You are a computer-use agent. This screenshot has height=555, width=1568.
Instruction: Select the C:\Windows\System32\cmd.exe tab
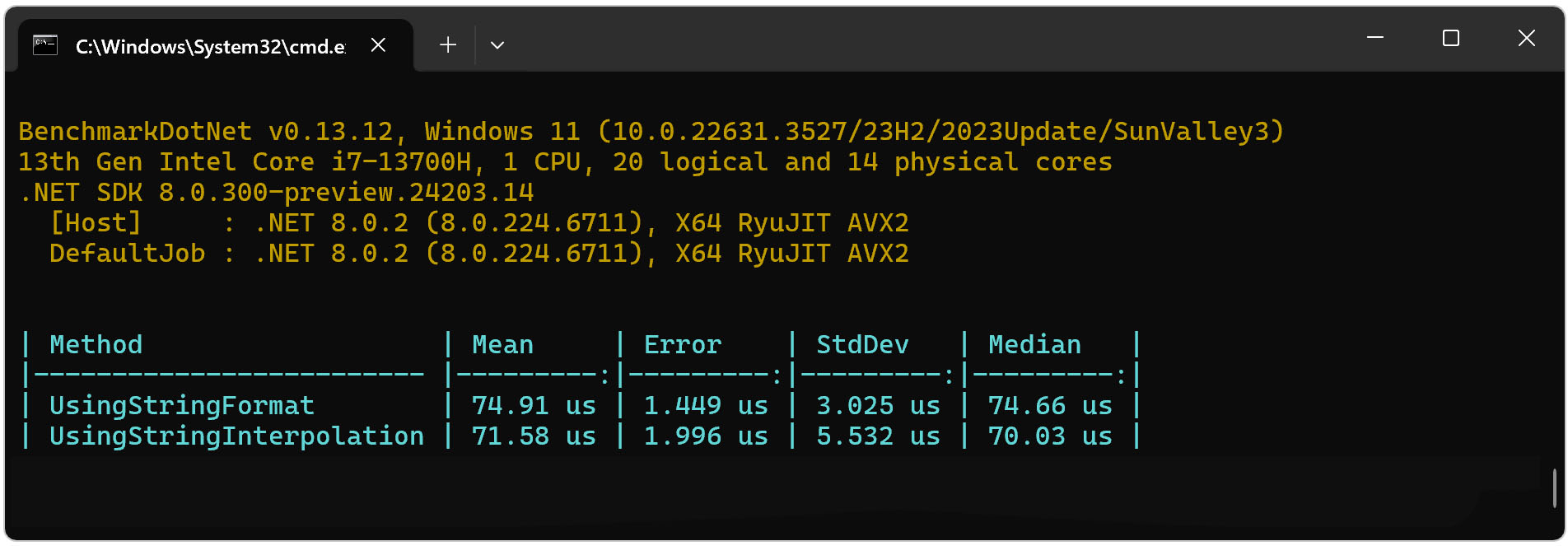[210, 47]
